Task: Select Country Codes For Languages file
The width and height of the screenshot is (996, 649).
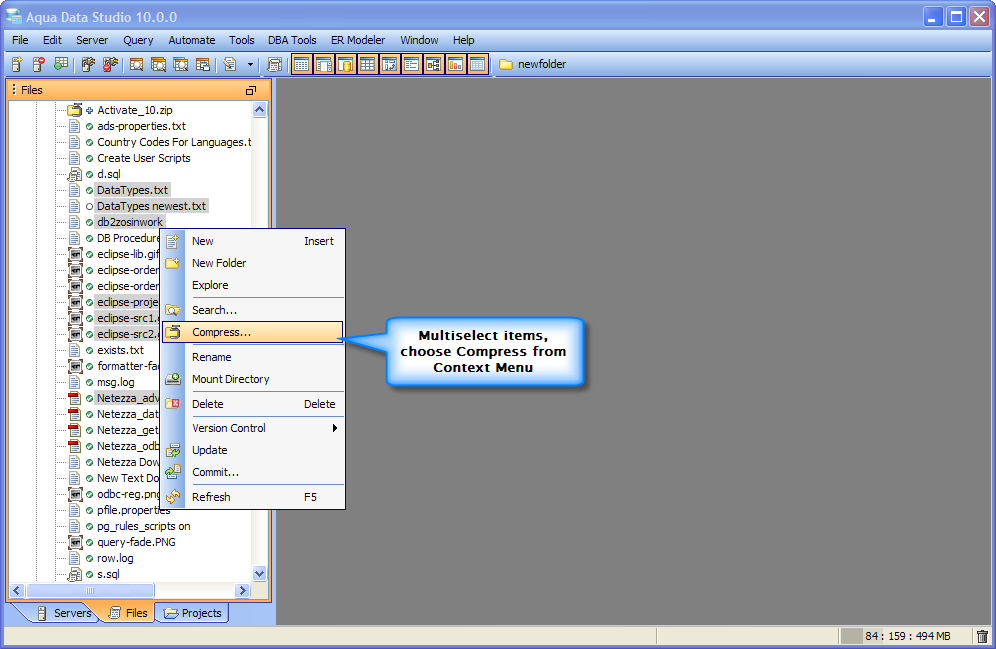Action: point(174,142)
